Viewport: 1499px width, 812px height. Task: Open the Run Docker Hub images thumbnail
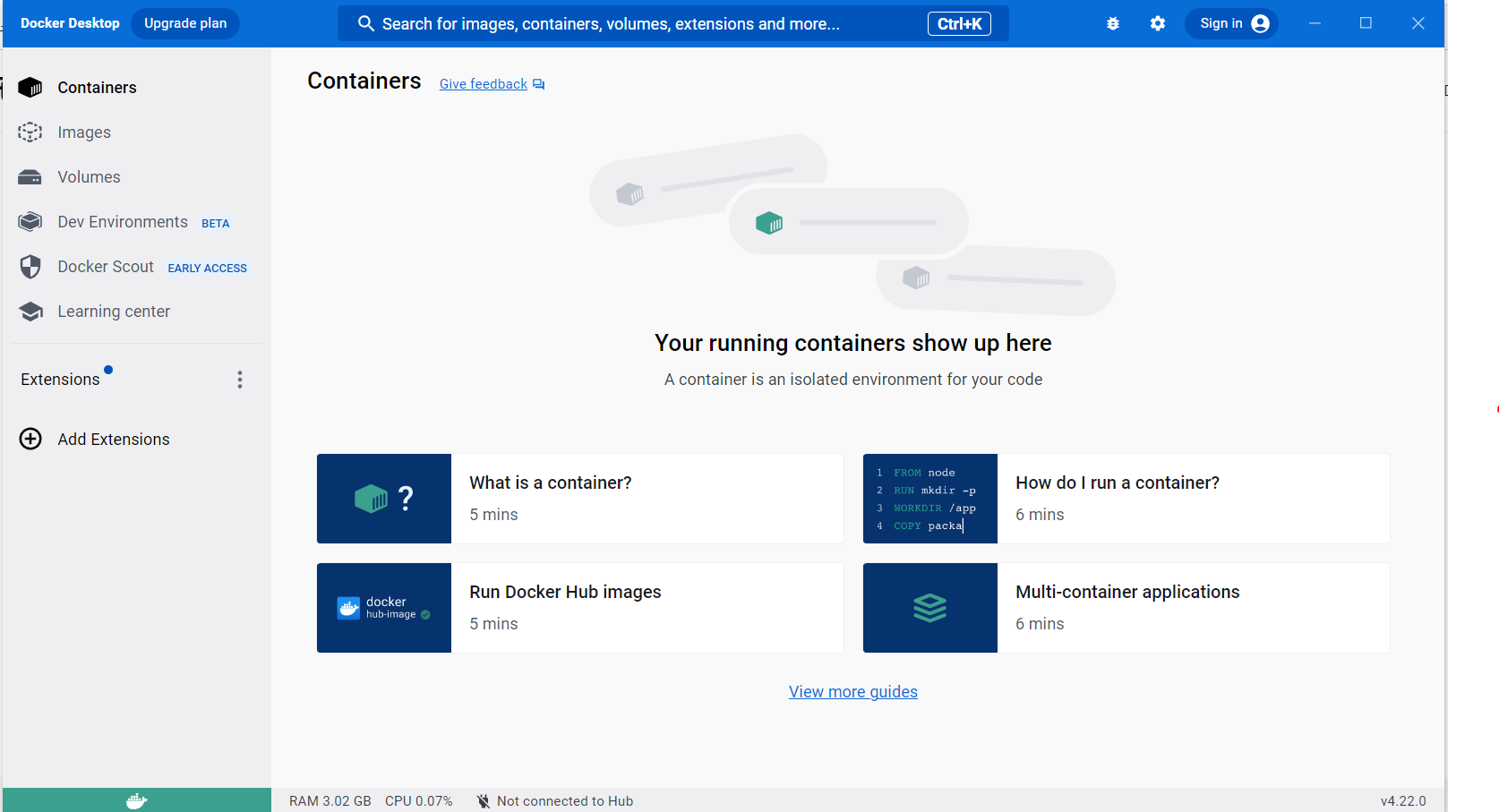384,608
